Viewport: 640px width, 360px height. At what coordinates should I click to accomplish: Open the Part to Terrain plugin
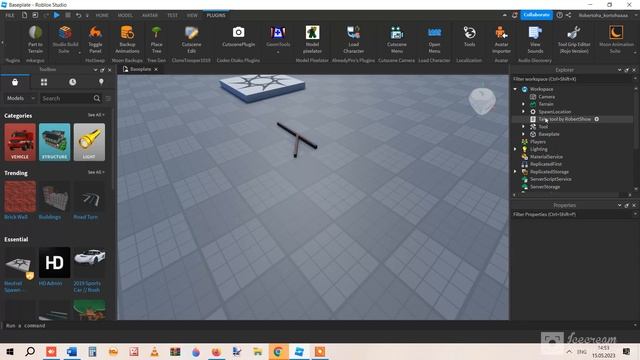click(35, 39)
